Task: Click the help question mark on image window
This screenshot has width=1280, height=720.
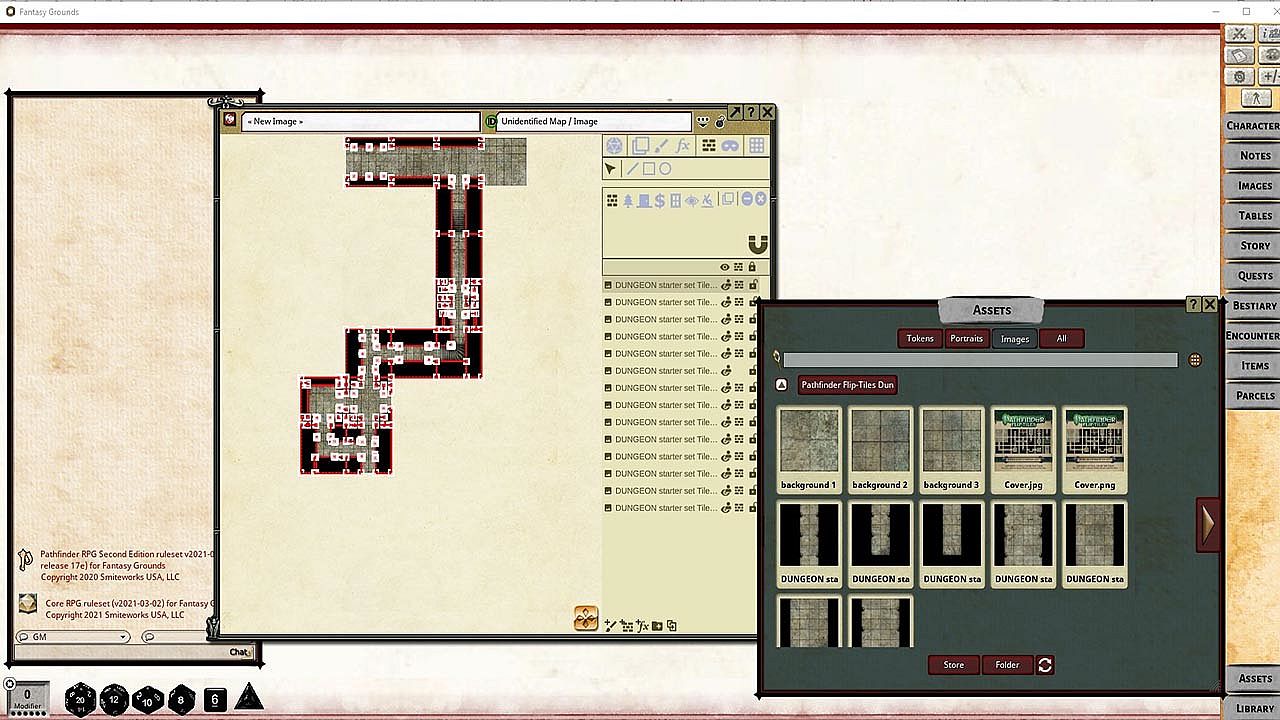Action: (750, 113)
